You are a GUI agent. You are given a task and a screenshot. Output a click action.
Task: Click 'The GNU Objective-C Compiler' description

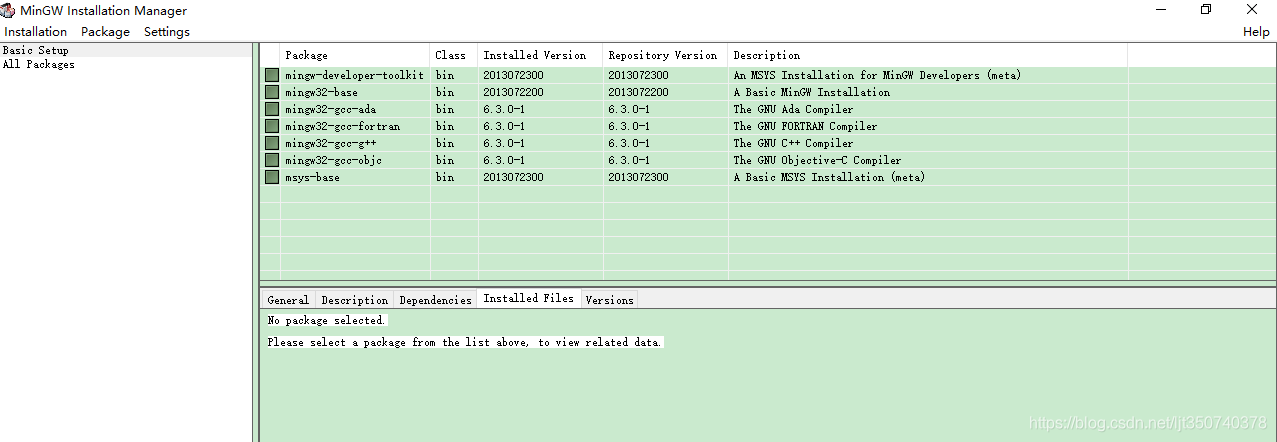pos(817,160)
